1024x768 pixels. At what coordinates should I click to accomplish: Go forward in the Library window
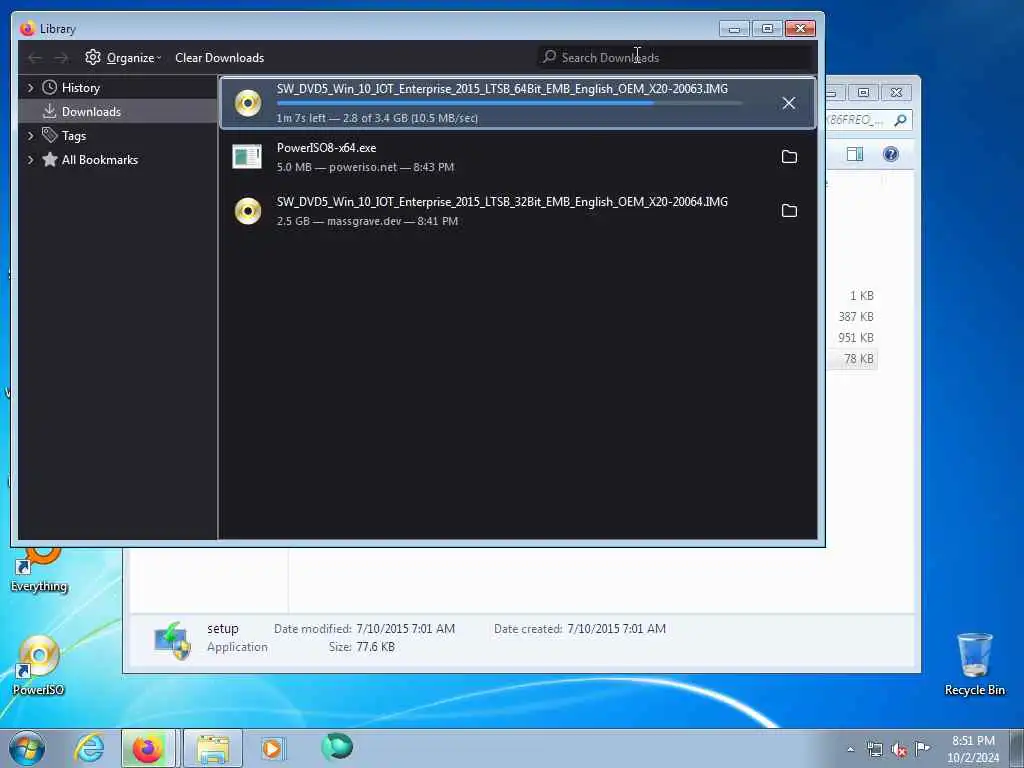pyautogui.click(x=61, y=58)
